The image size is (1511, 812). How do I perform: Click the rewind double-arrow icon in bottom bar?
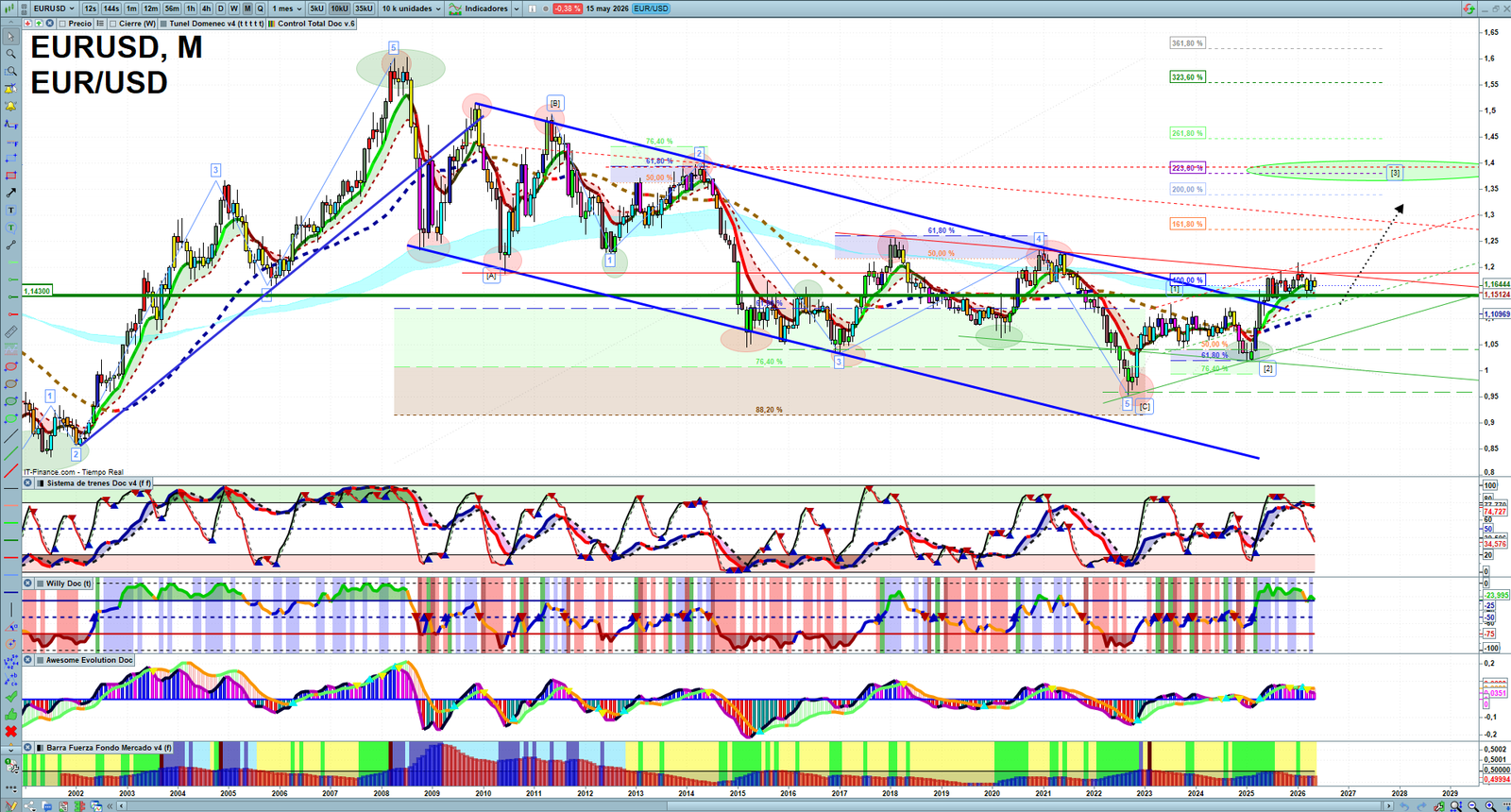pos(110,805)
